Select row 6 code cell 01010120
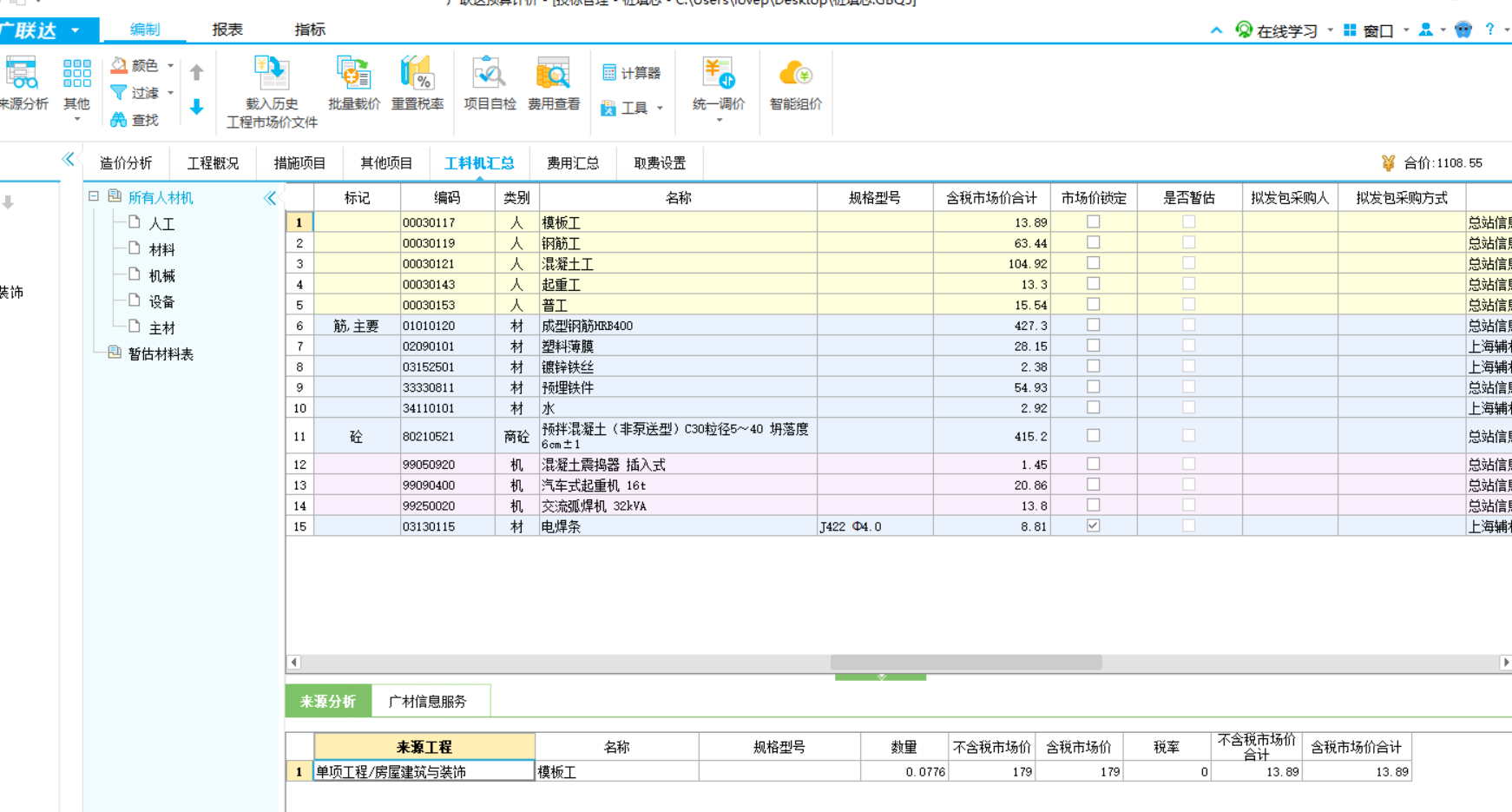Viewport: 1512px width, 812px height. (x=447, y=326)
